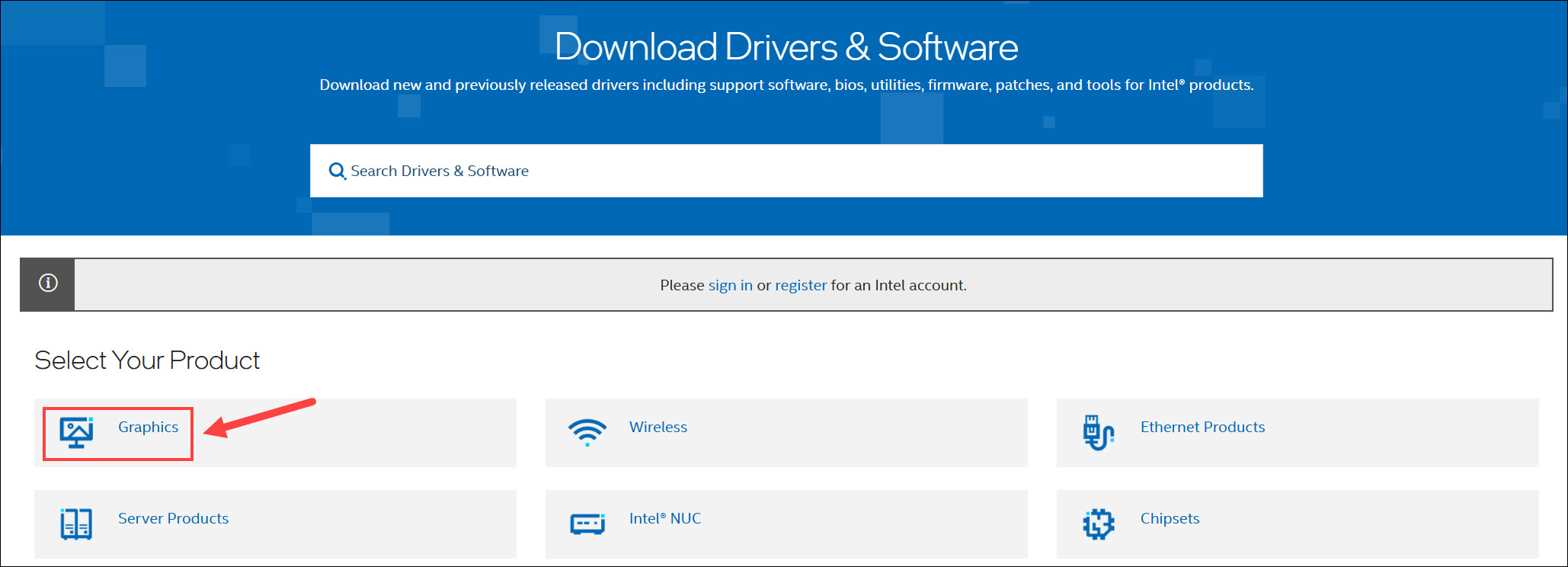Click the Server Products rack icon

76,524
